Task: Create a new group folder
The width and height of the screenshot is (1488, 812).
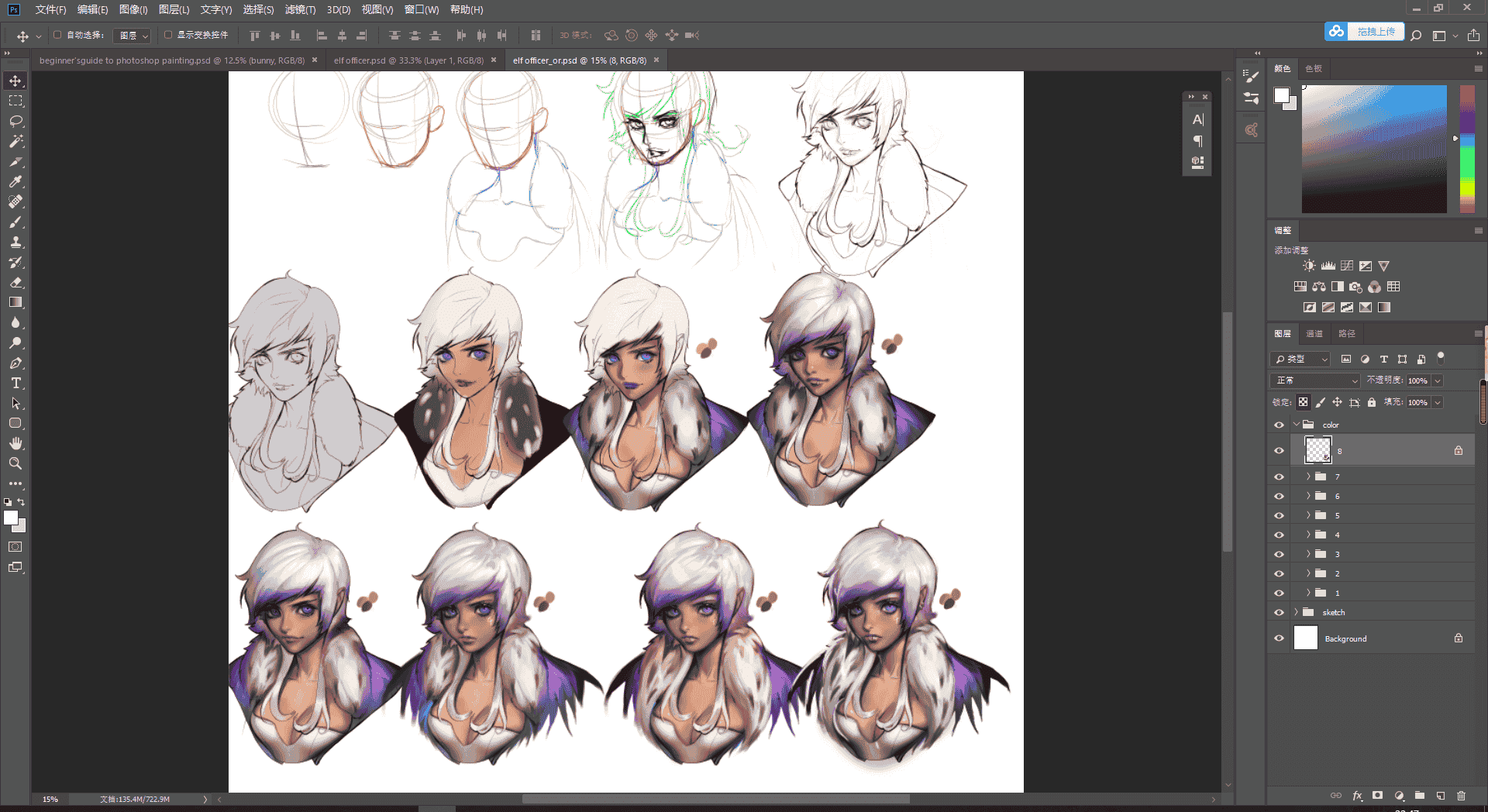Action: point(1420,796)
